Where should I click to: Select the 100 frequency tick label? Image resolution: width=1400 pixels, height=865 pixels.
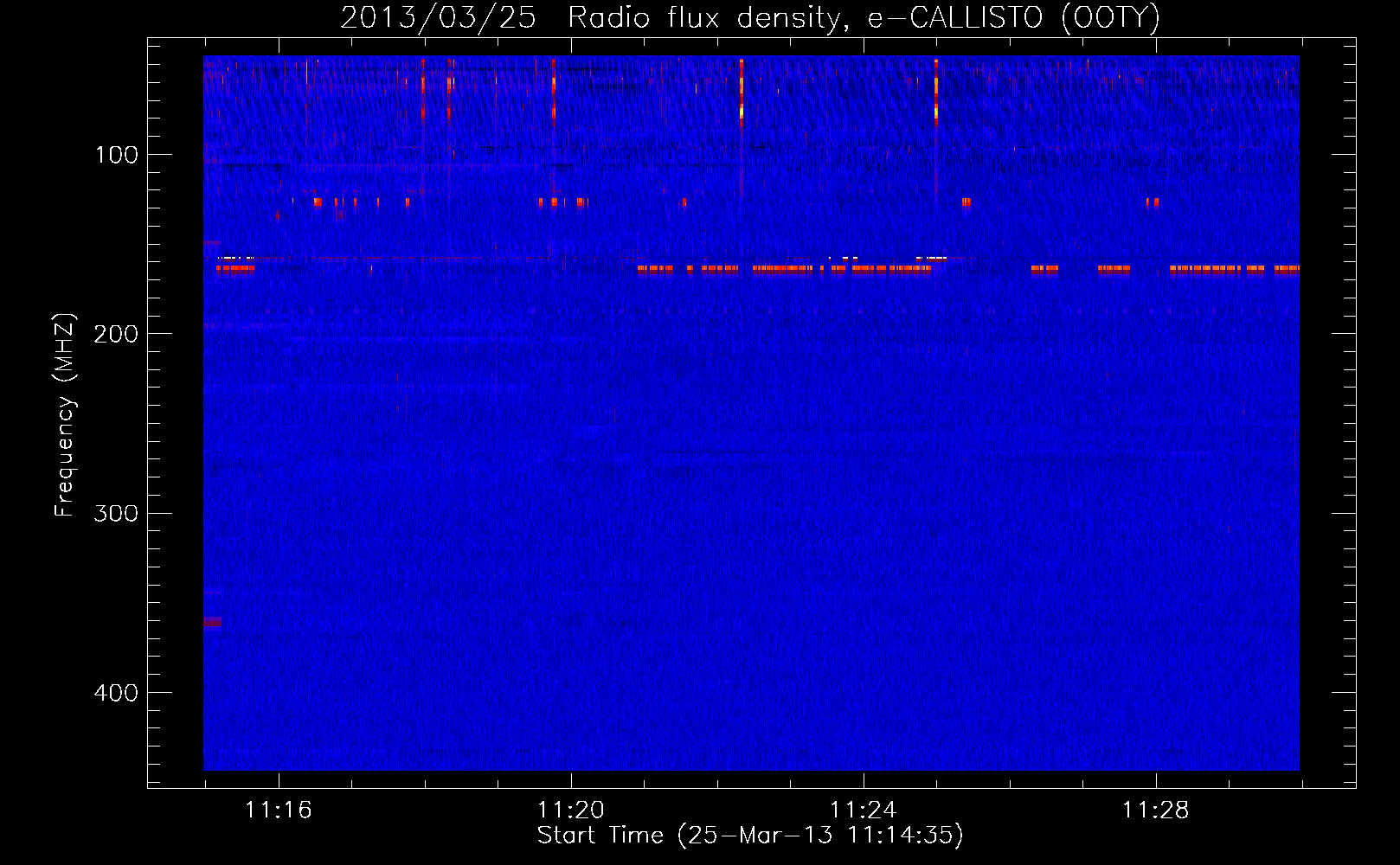[117, 155]
